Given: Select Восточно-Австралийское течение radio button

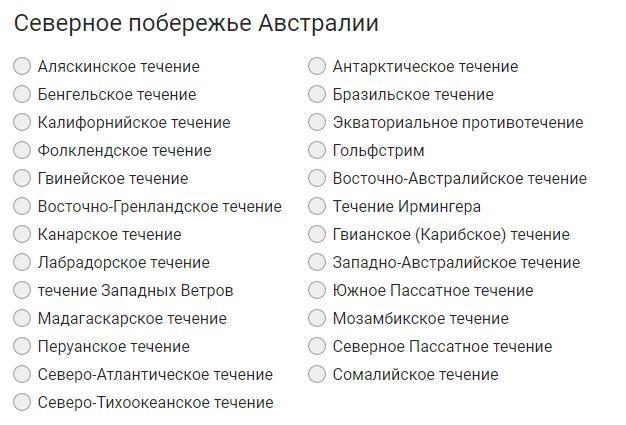Looking at the screenshot, I should 317,178.
